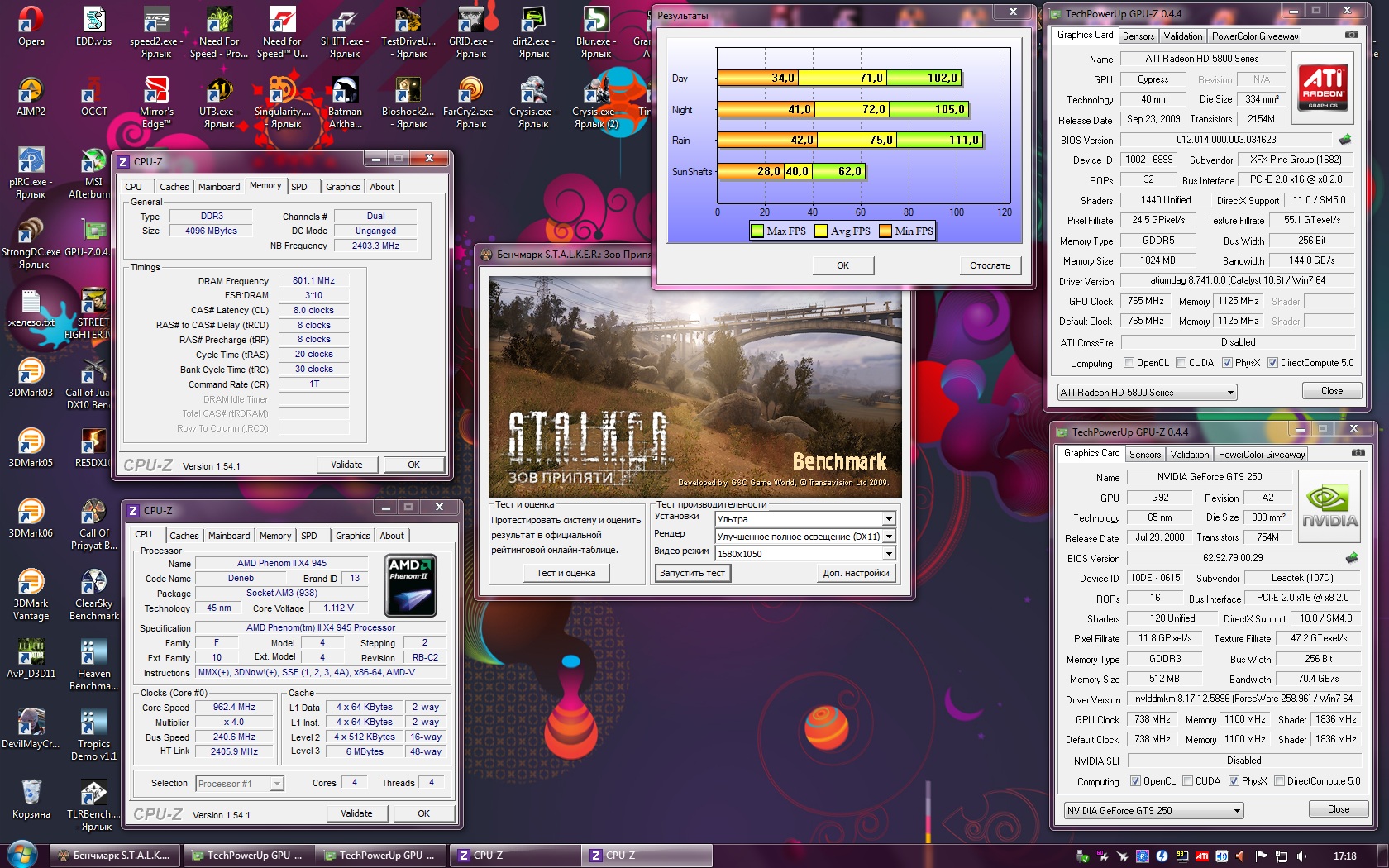Switch to Mainboard tab in Memory CPU-Z window
The width and height of the screenshot is (1389, 868).
219,187
